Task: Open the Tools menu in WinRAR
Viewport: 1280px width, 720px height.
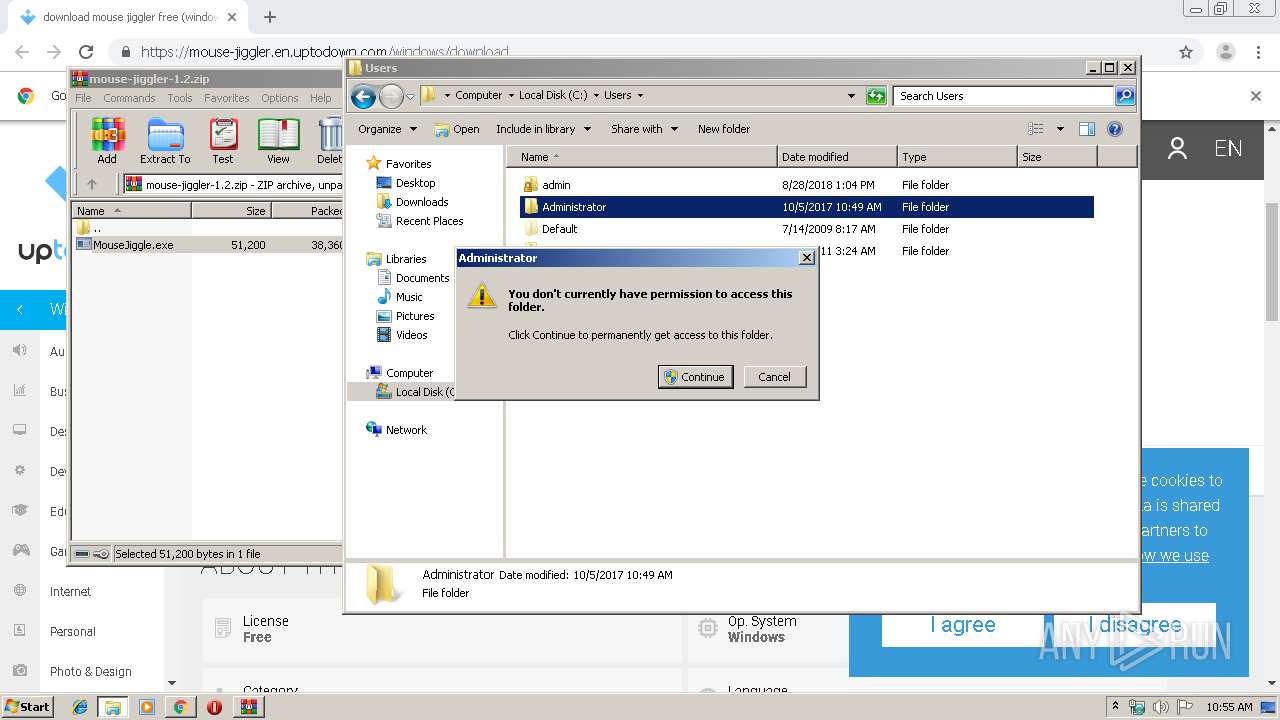Action: (180, 98)
